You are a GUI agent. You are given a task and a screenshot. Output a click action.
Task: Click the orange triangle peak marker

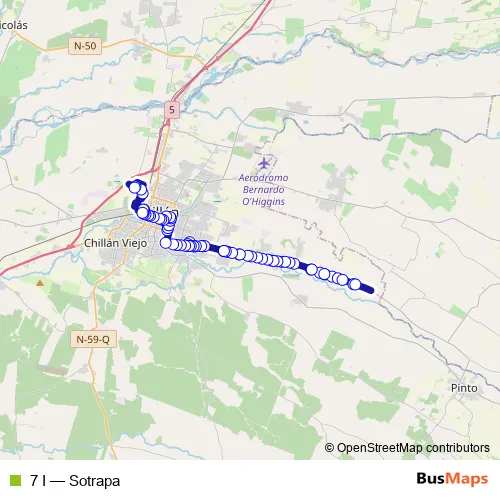tap(40, 283)
